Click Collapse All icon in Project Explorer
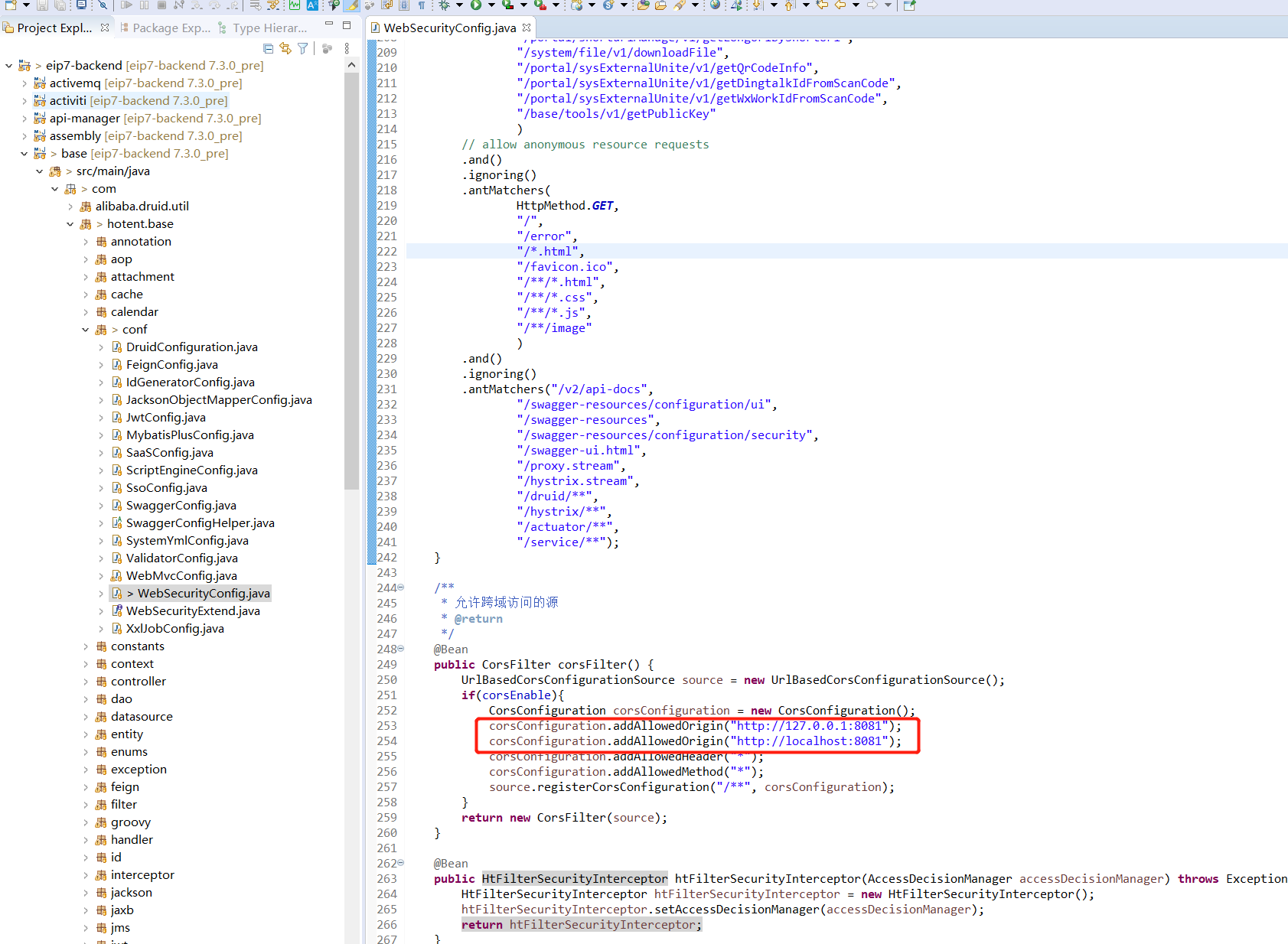Image resolution: width=1288 pixels, height=944 pixels. pos(268,48)
